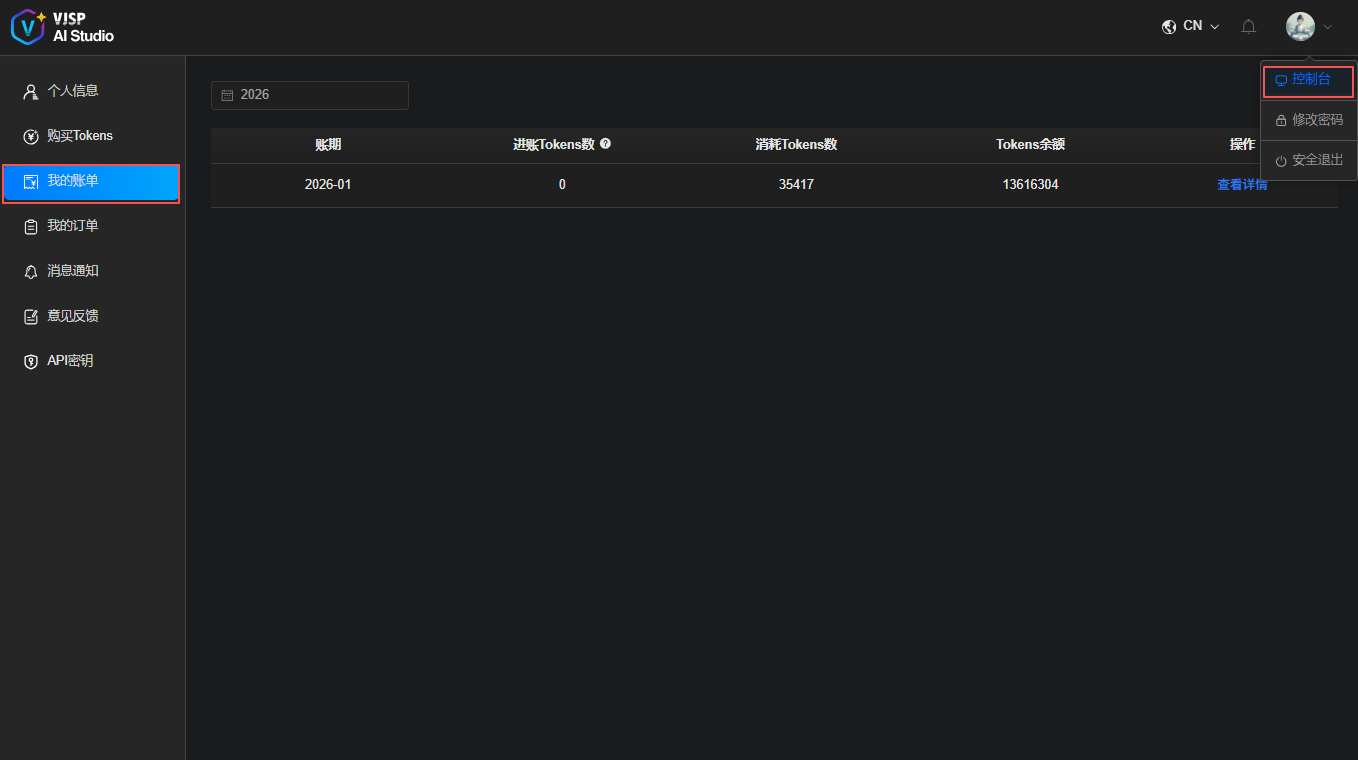
Task: Click the help icon beside 进账Tokens数
Action: point(605,144)
